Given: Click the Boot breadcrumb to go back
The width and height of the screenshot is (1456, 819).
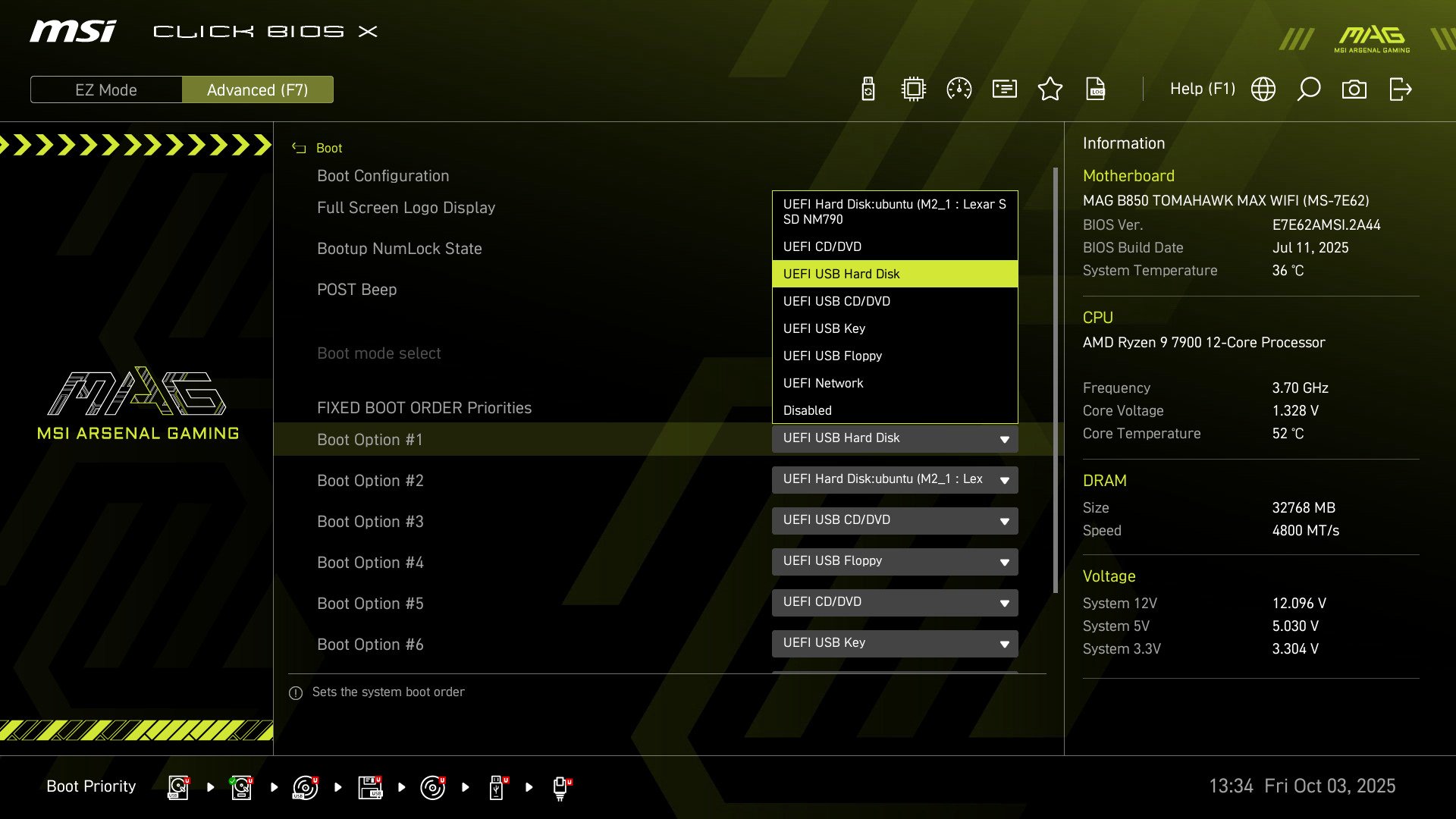Looking at the screenshot, I should tap(328, 148).
